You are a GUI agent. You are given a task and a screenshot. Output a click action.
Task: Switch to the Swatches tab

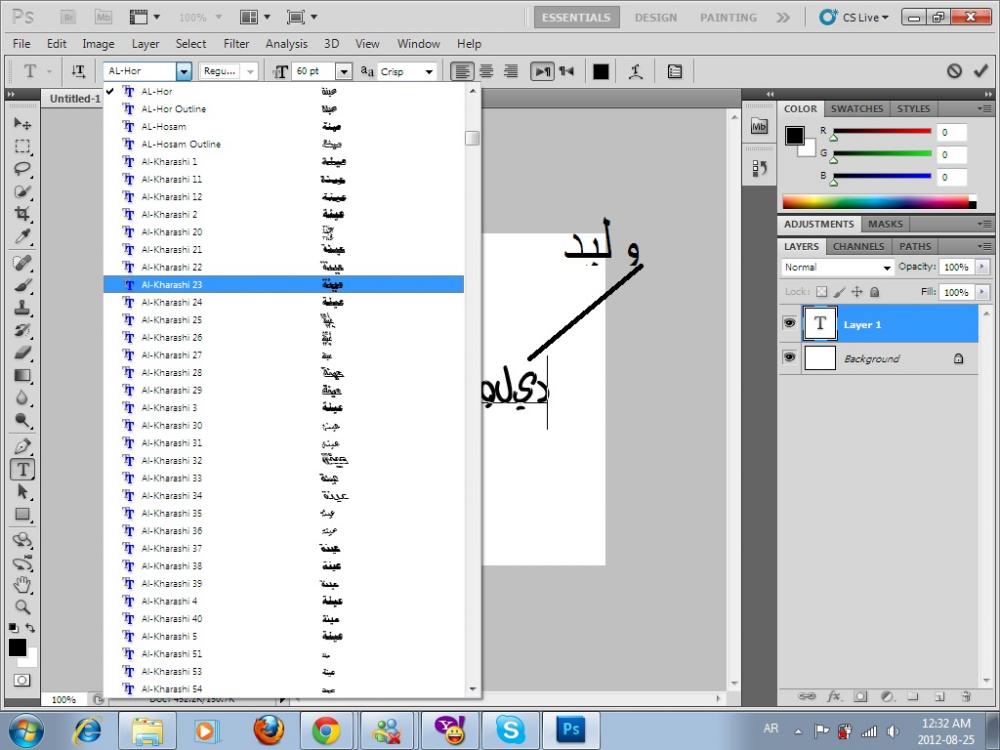pos(857,108)
